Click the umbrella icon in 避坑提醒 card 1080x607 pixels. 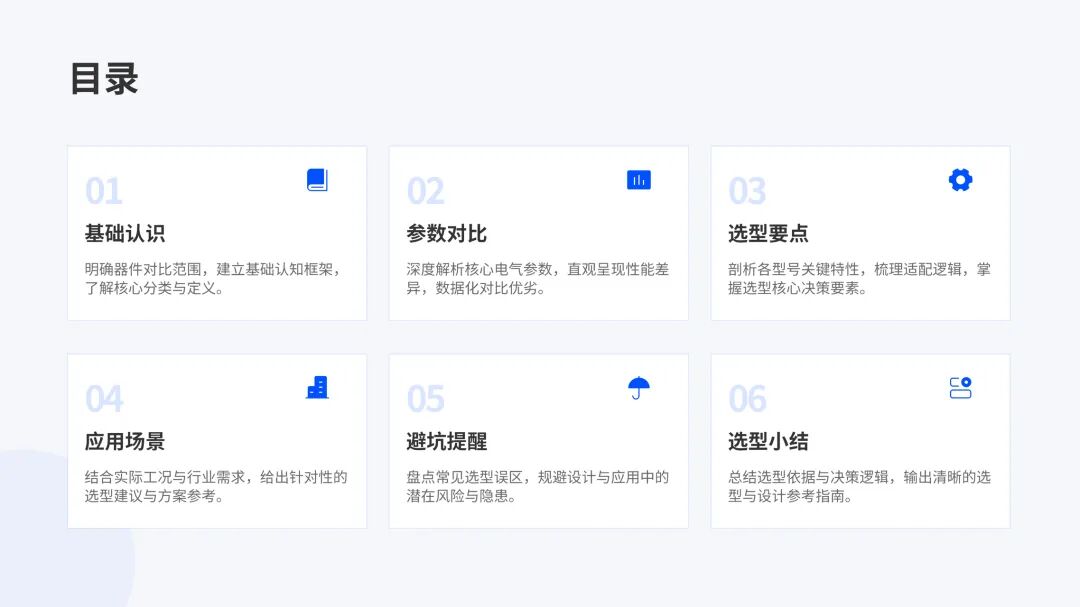pyautogui.click(x=638, y=388)
